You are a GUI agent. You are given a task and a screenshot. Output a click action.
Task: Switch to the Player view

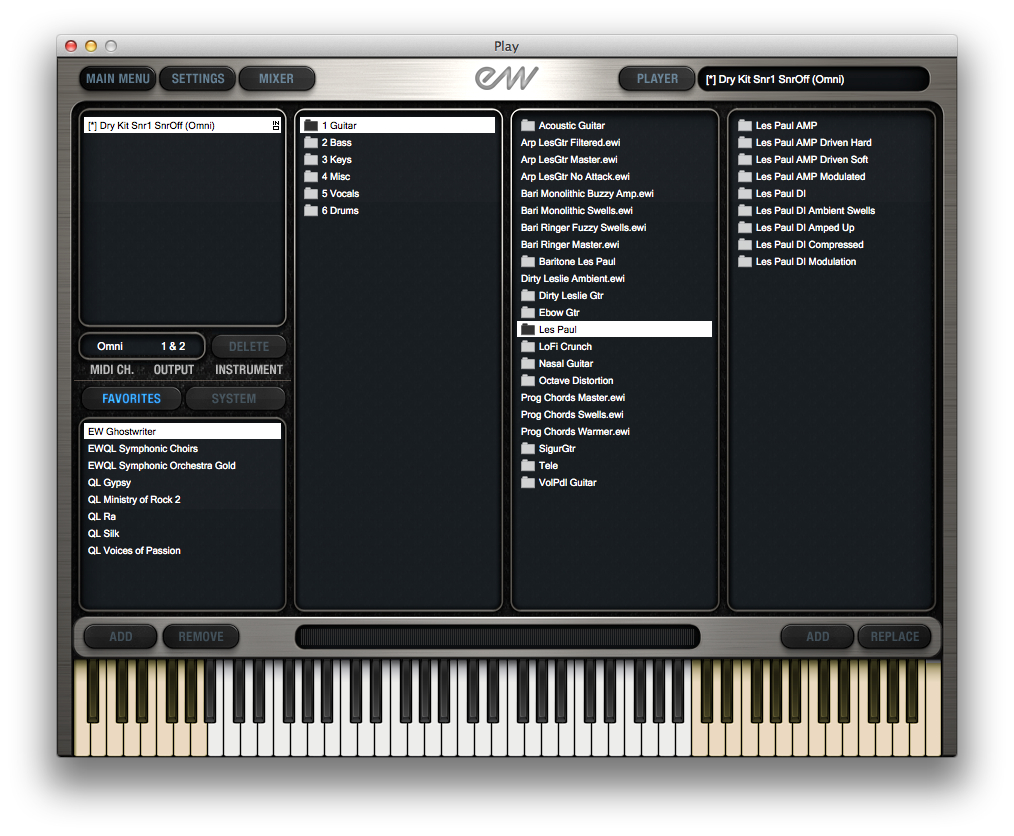click(x=657, y=79)
